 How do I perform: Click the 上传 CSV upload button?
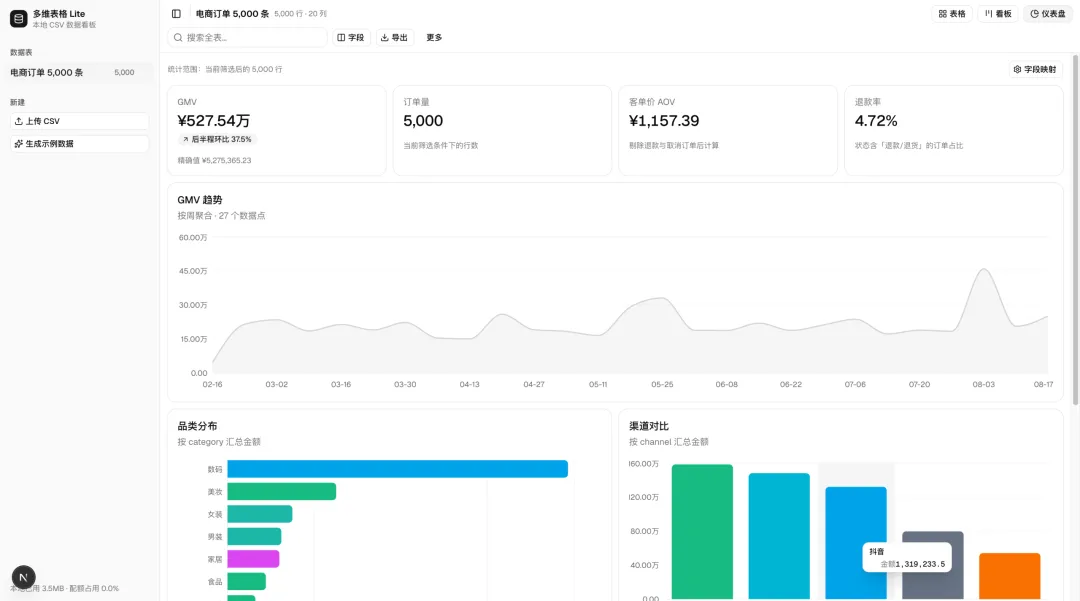coord(79,121)
